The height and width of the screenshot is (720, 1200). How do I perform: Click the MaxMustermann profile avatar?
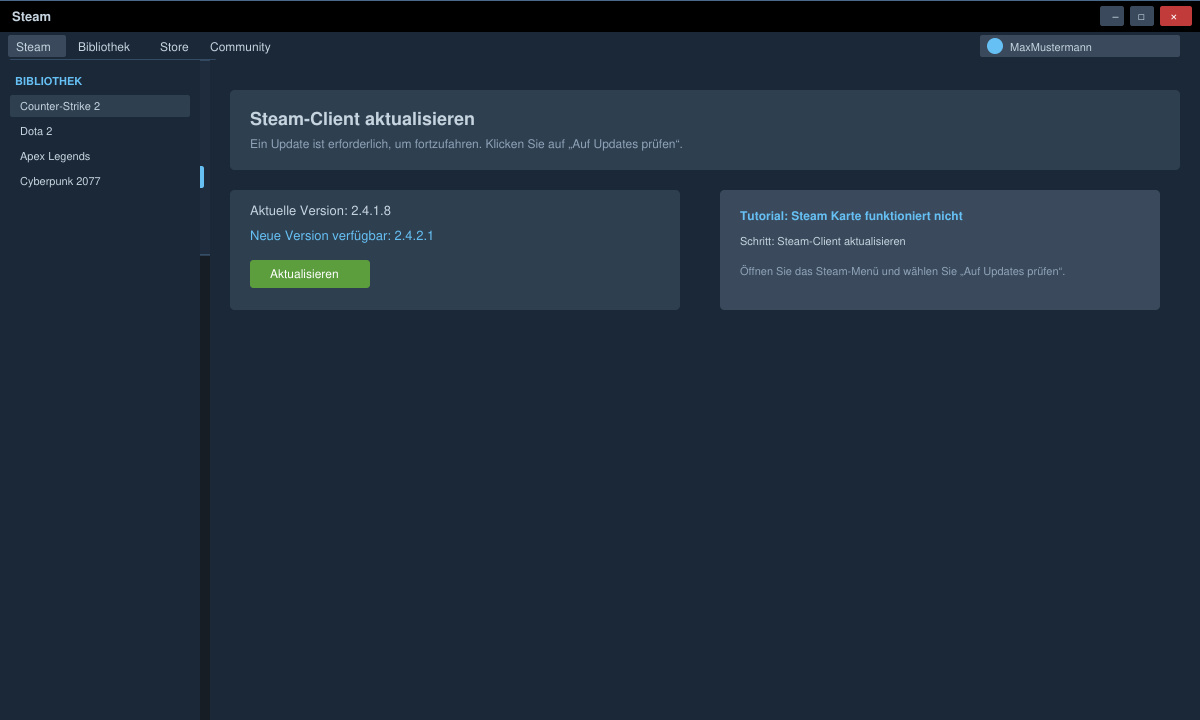(995, 46)
